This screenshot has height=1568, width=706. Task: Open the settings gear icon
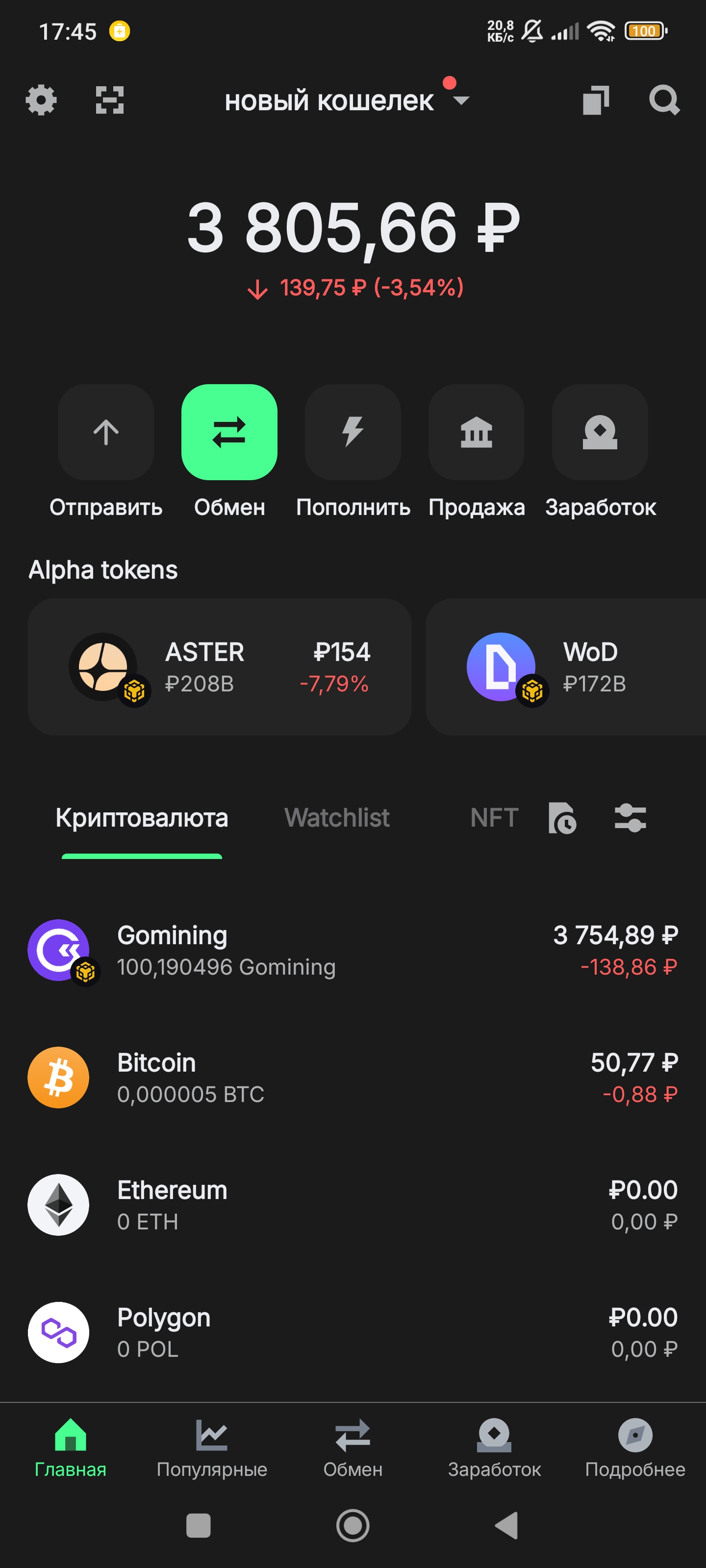point(41,100)
